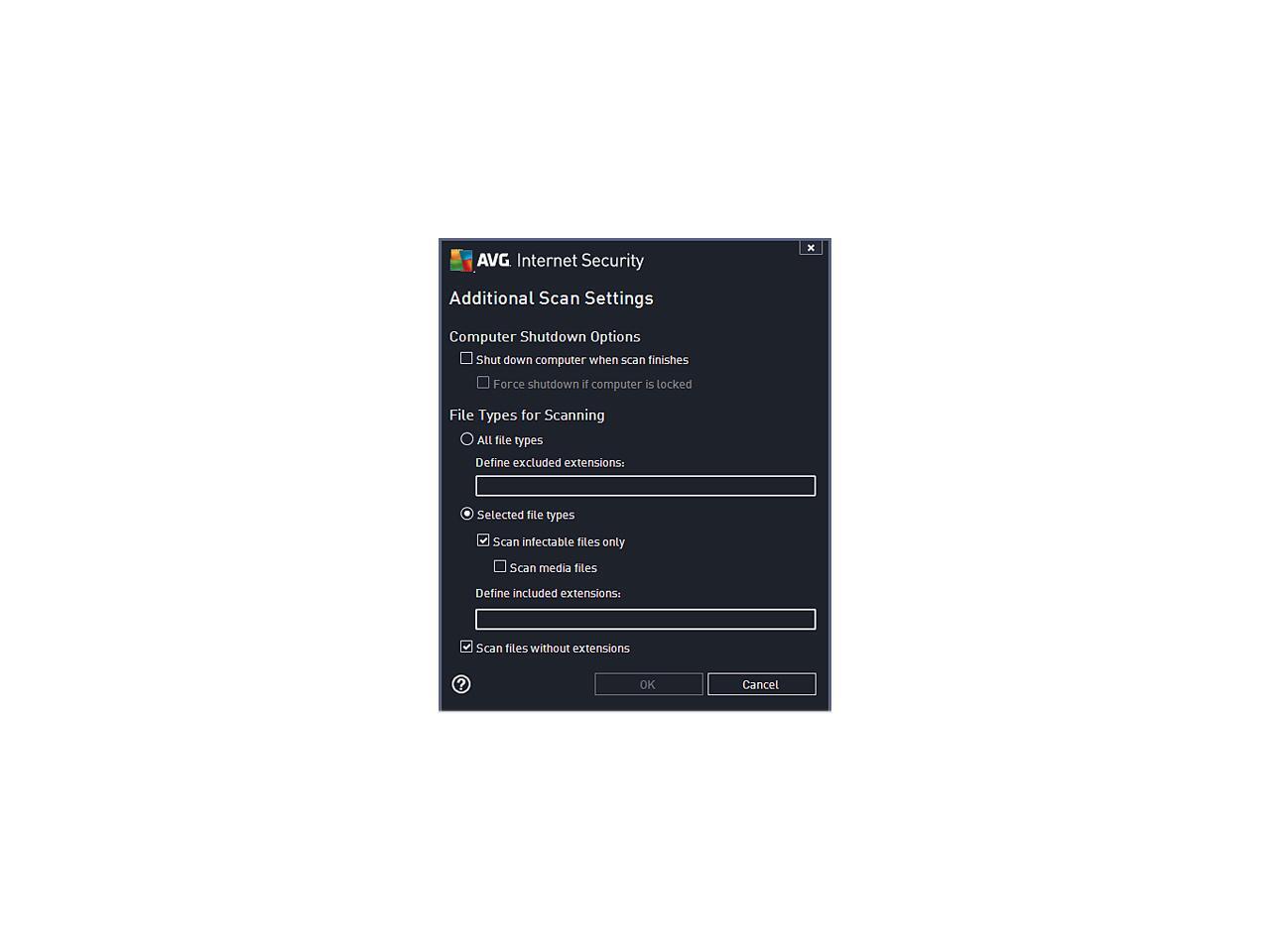Close the Additional Scan Settings dialog
1270x952 pixels.
click(811, 248)
